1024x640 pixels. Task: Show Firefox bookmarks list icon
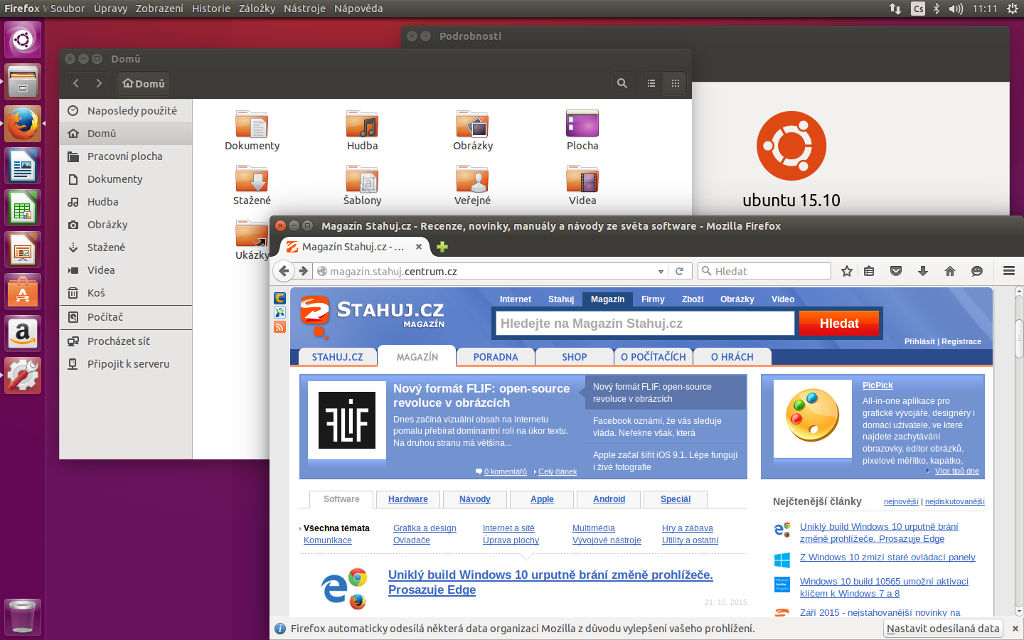click(x=869, y=271)
